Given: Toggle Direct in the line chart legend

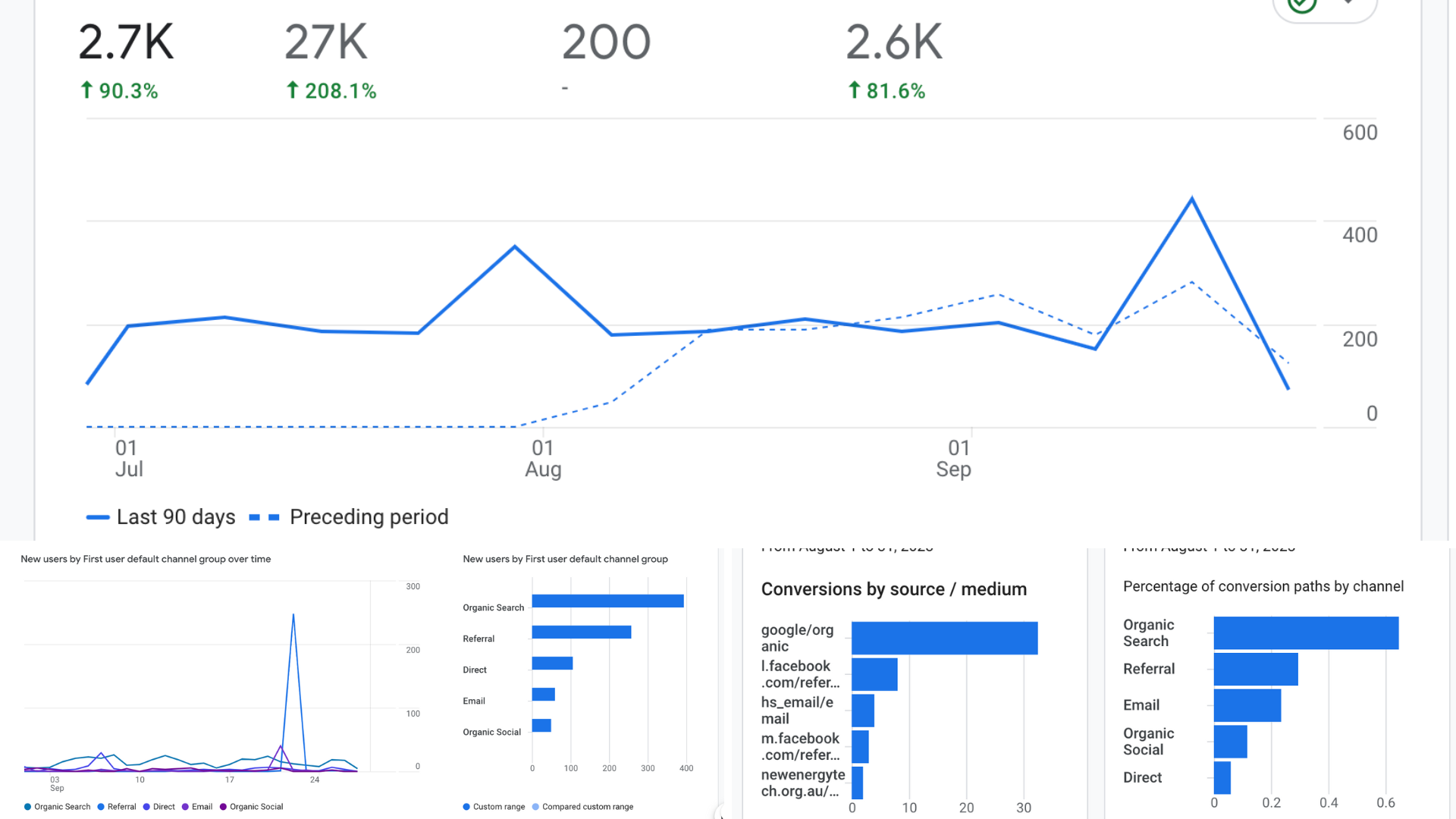Looking at the screenshot, I should [x=159, y=807].
